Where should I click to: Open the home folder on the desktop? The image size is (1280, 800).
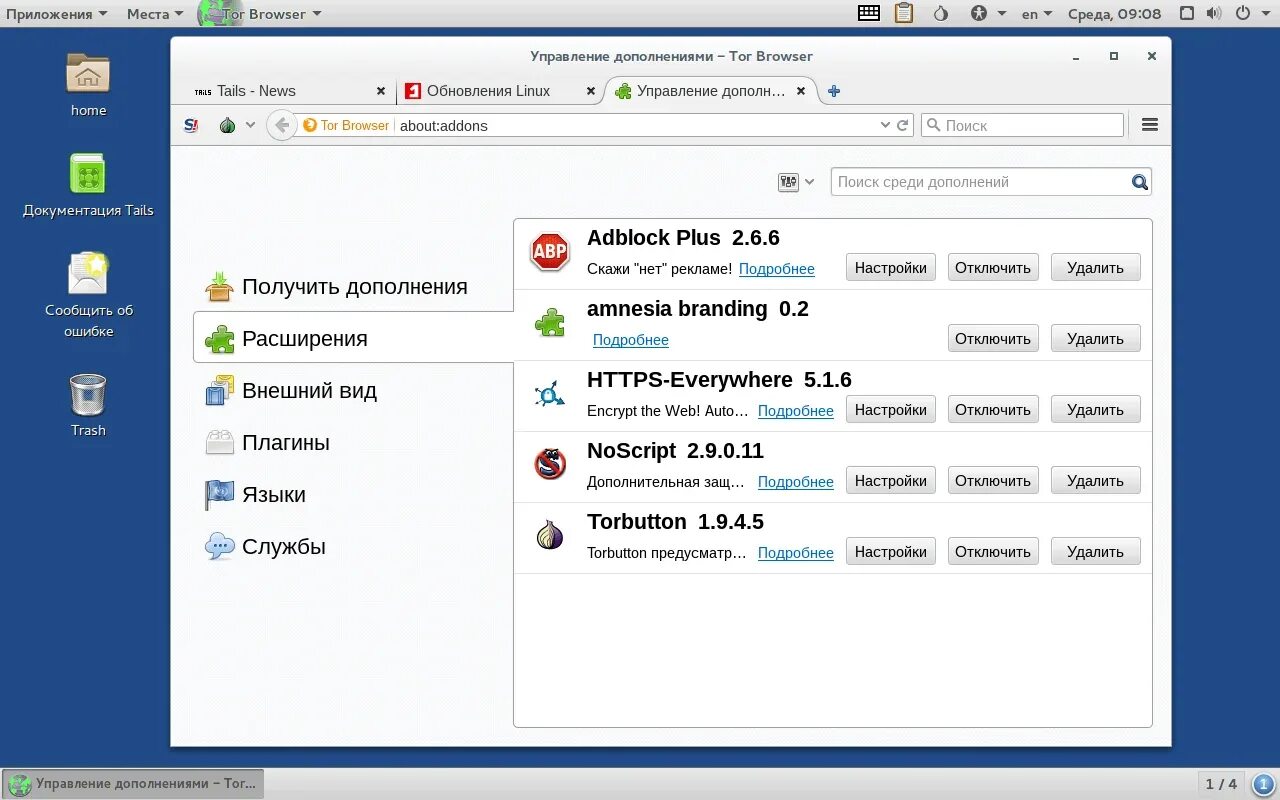[x=88, y=85]
